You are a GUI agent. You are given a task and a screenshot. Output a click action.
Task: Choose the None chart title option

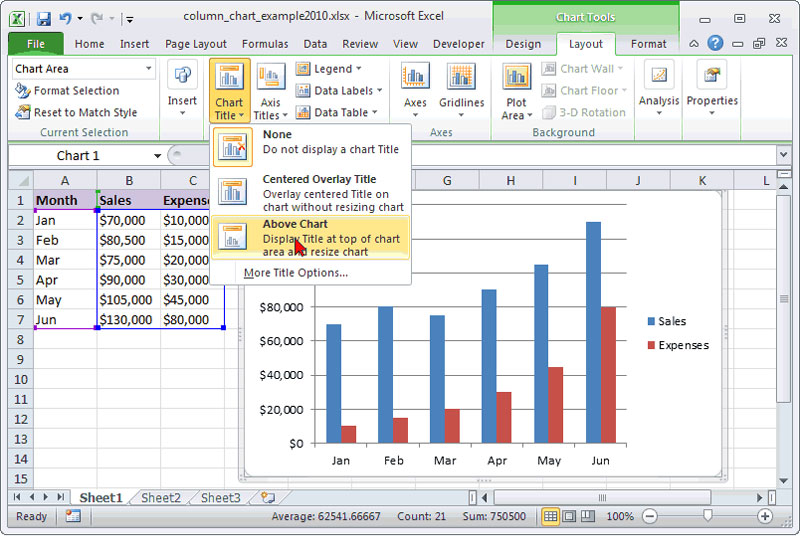[311, 145]
